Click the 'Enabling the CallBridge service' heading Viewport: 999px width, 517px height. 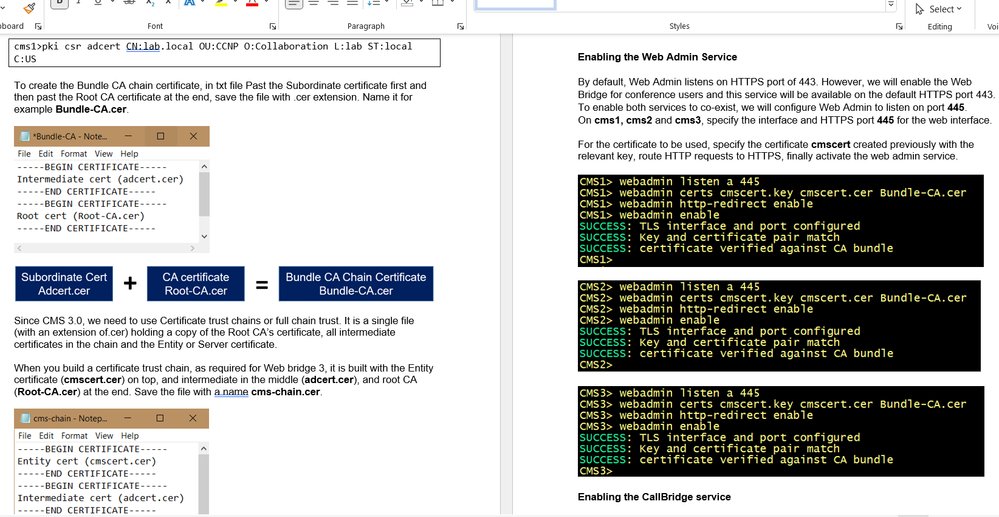point(654,497)
